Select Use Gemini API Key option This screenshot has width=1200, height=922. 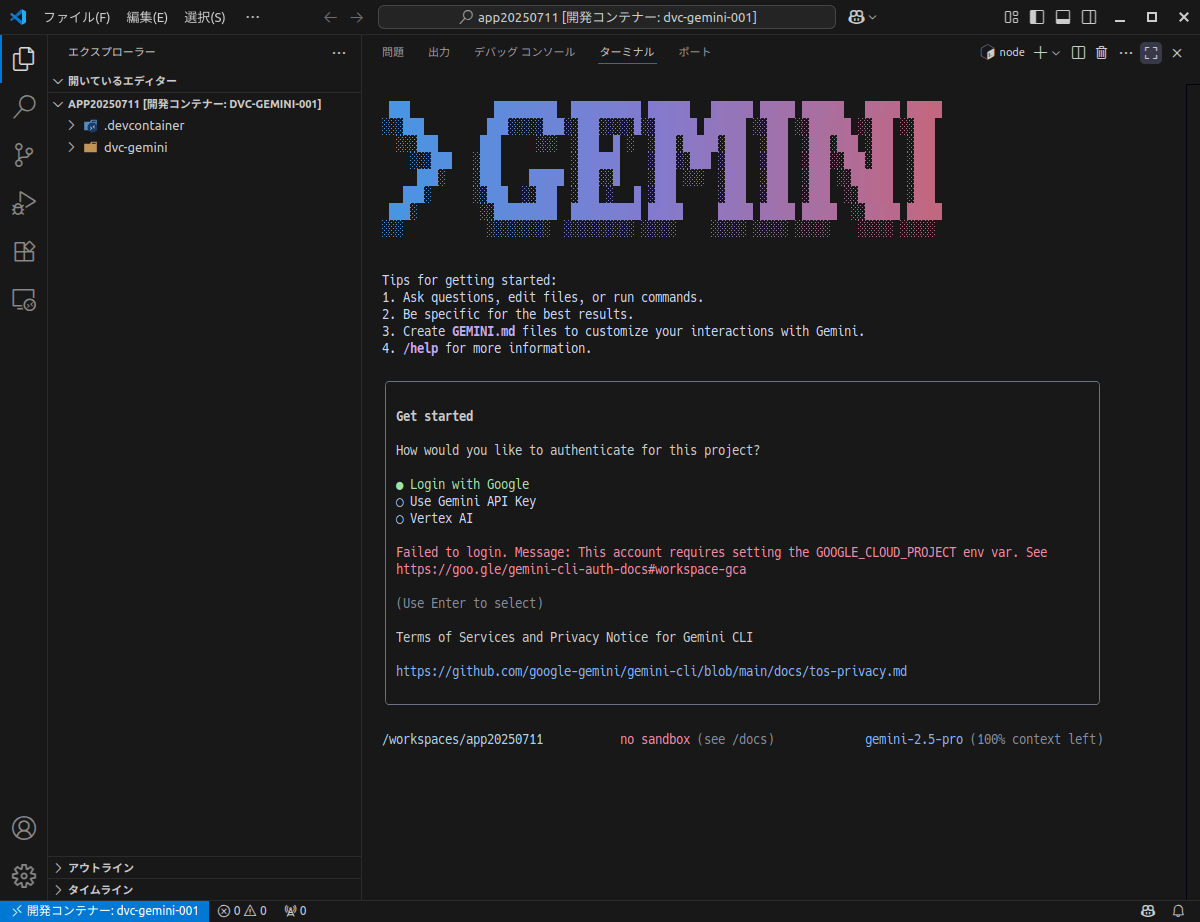(x=466, y=501)
